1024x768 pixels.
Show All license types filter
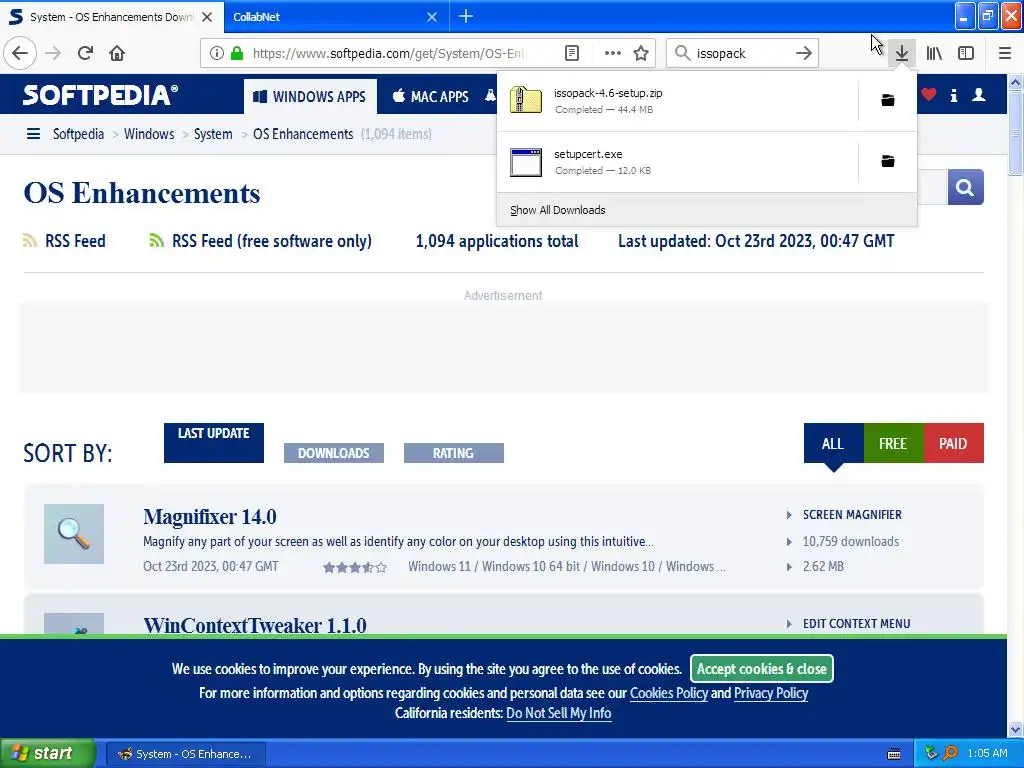pos(833,443)
